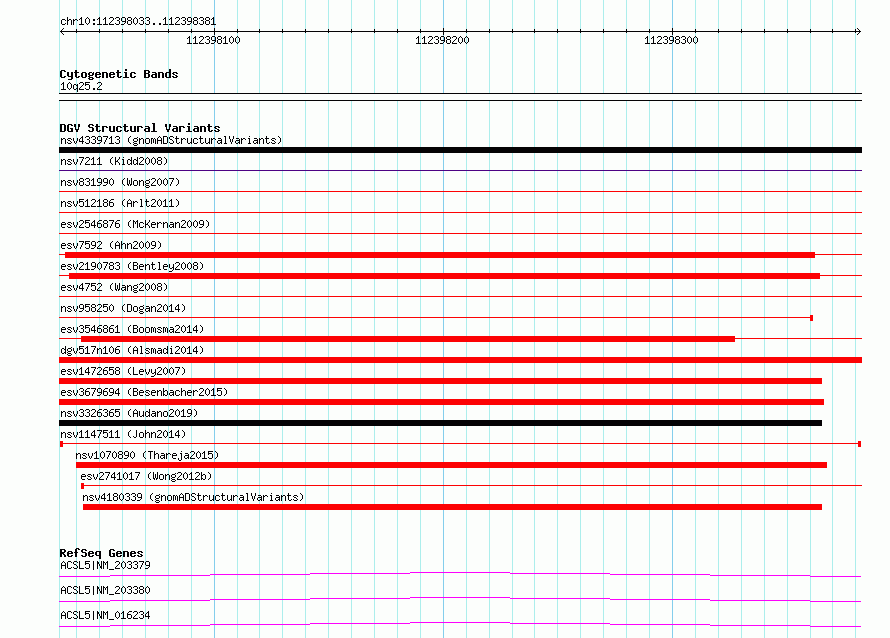The width and height of the screenshot is (890, 638).
Task: Click the red bar for esv3546861
Action: click(408, 339)
